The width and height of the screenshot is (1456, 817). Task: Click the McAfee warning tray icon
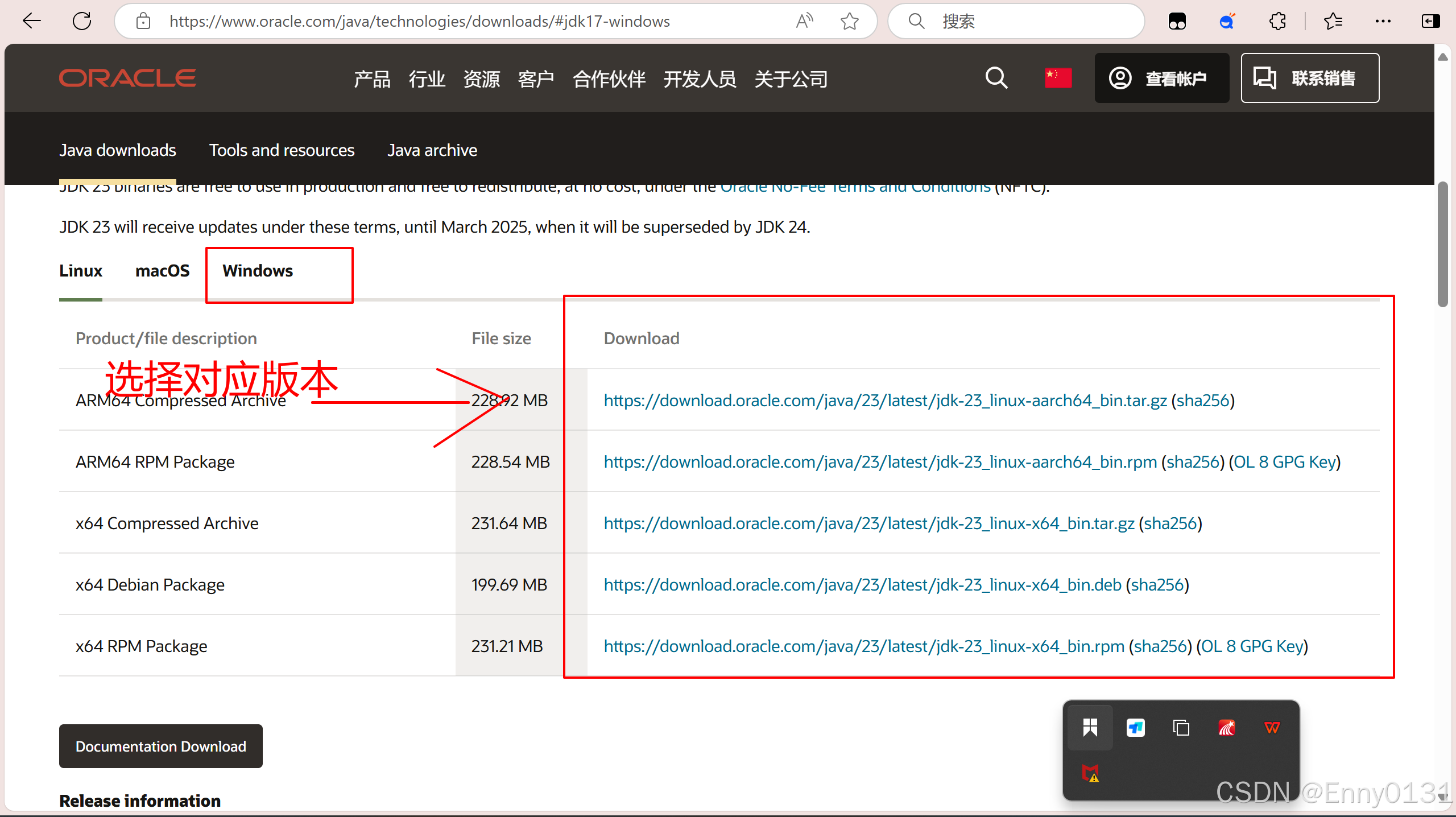tap(1090, 773)
